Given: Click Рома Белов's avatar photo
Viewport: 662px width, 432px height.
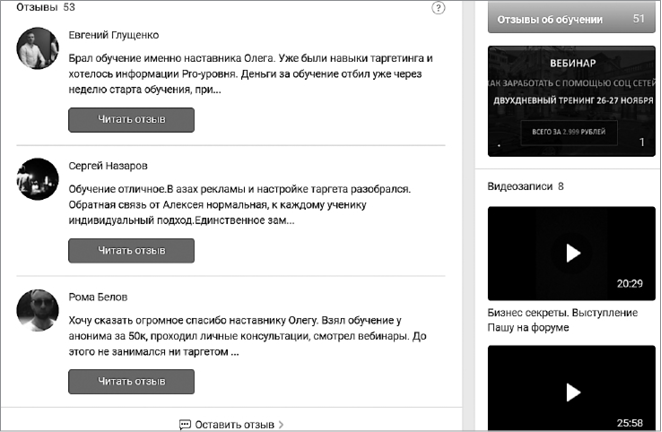Looking at the screenshot, I should (38, 310).
